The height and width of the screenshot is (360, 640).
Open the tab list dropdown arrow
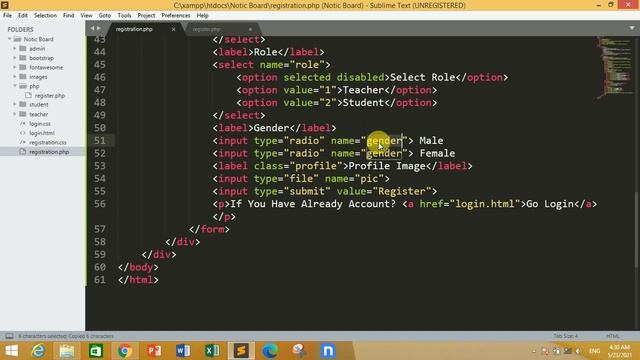[632, 28]
